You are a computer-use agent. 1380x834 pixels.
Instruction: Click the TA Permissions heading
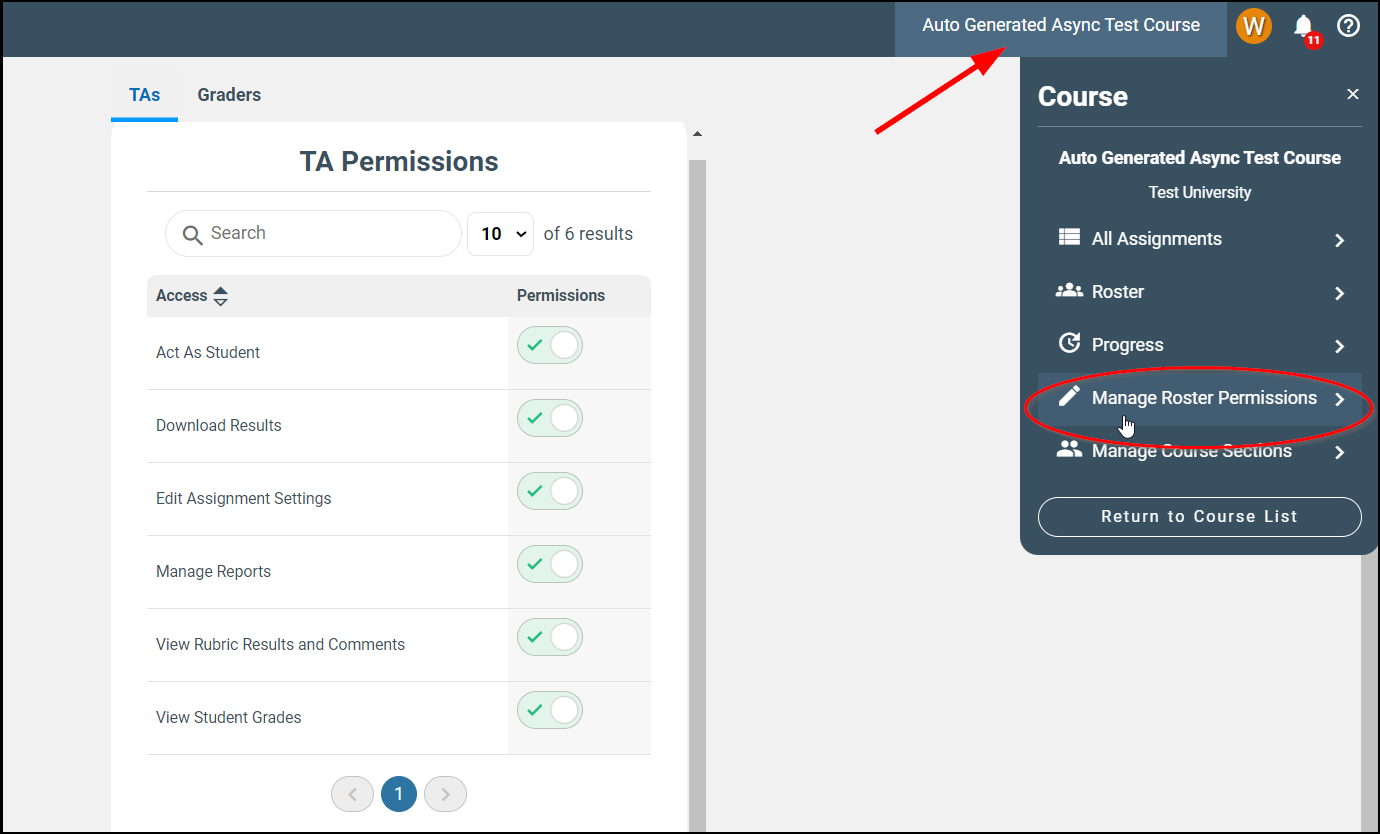click(x=399, y=161)
